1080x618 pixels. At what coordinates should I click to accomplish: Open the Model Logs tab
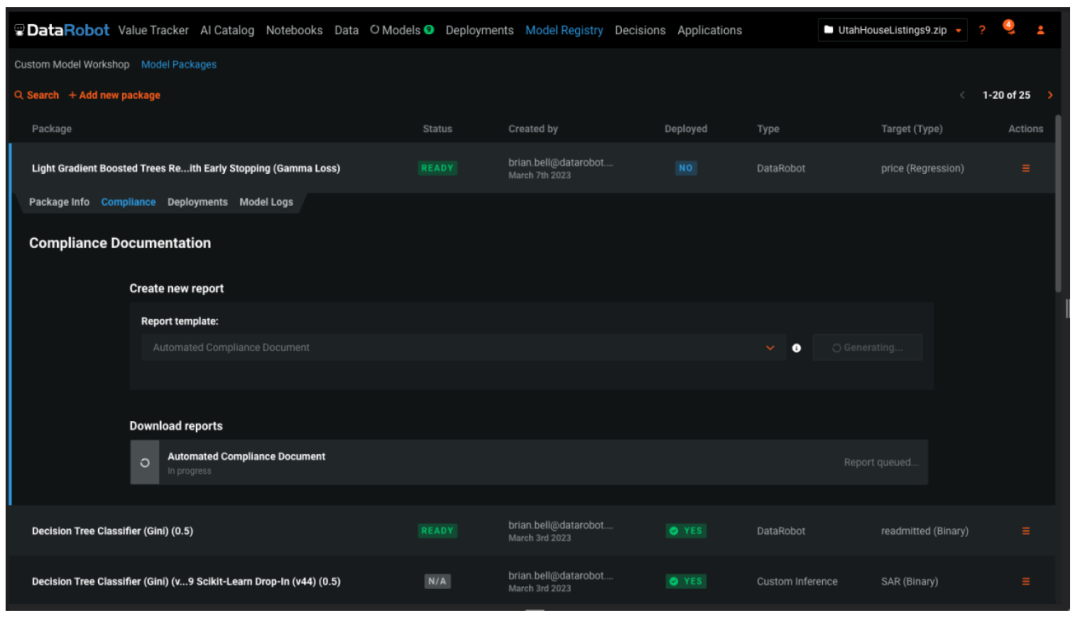tap(266, 202)
